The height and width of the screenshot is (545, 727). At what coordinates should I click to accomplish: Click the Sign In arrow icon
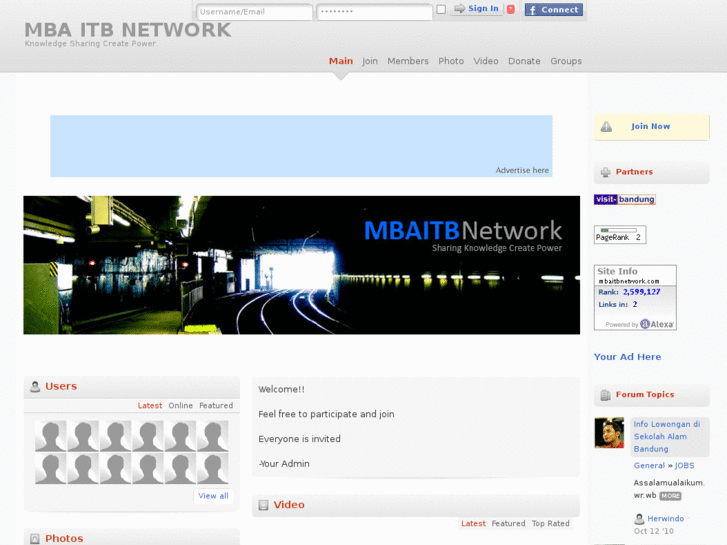pyautogui.click(x=459, y=8)
